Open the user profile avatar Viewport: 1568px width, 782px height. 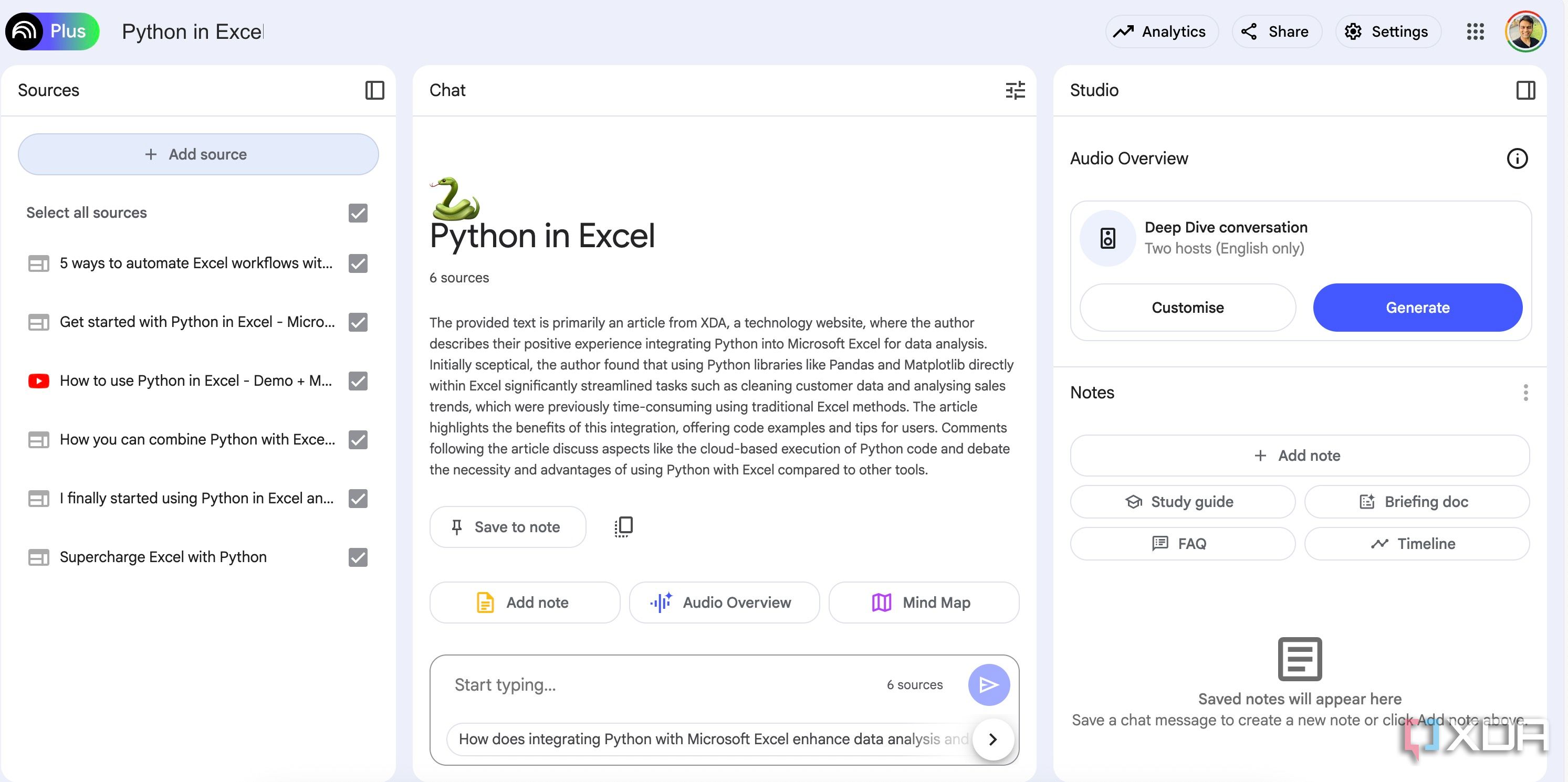(x=1525, y=31)
